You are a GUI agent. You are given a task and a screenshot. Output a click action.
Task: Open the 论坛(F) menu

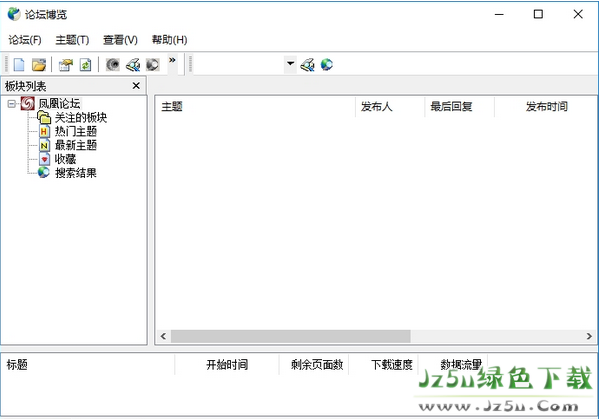(x=25, y=40)
